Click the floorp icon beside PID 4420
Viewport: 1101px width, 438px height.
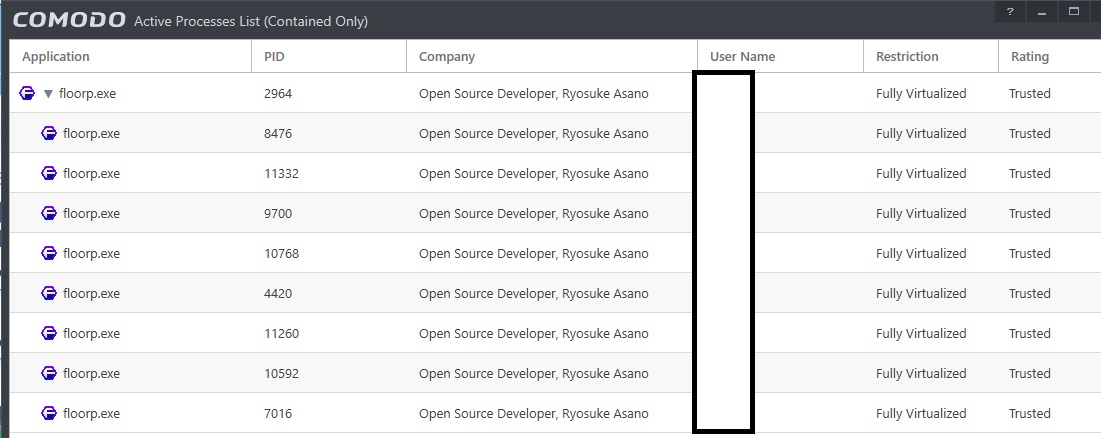(49, 293)
